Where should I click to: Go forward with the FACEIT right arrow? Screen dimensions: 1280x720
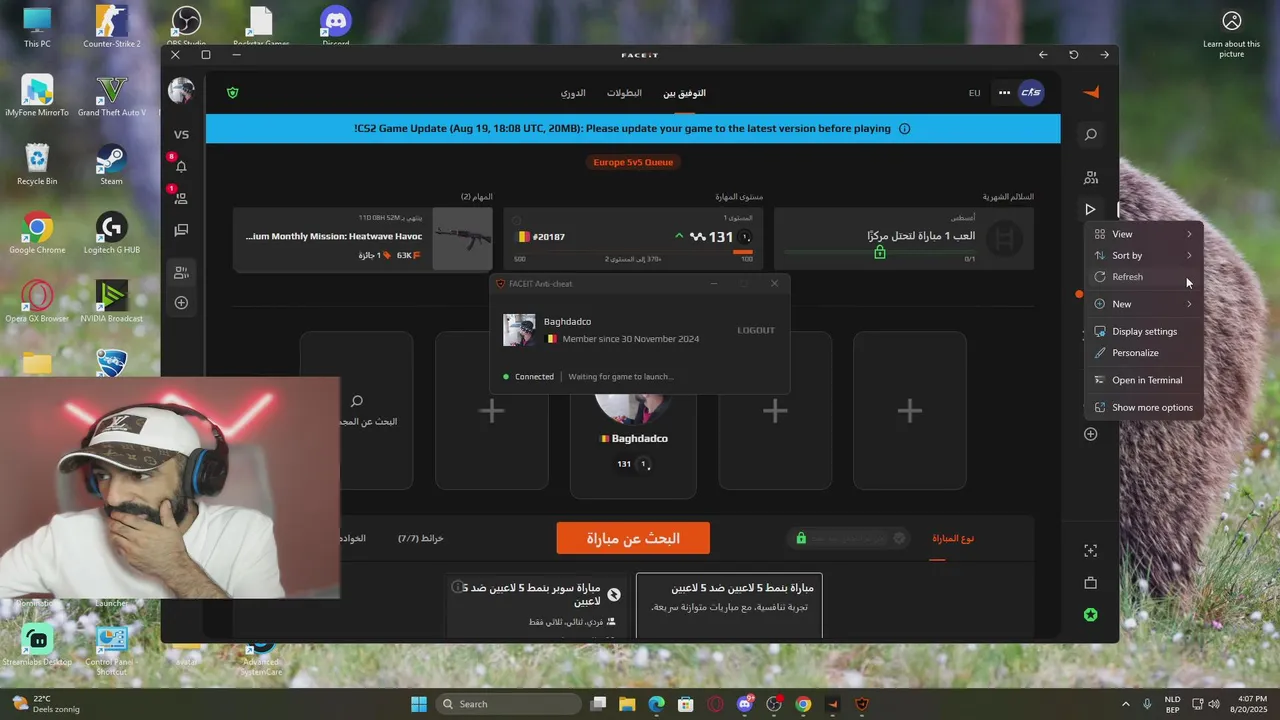click(1104, 55)
